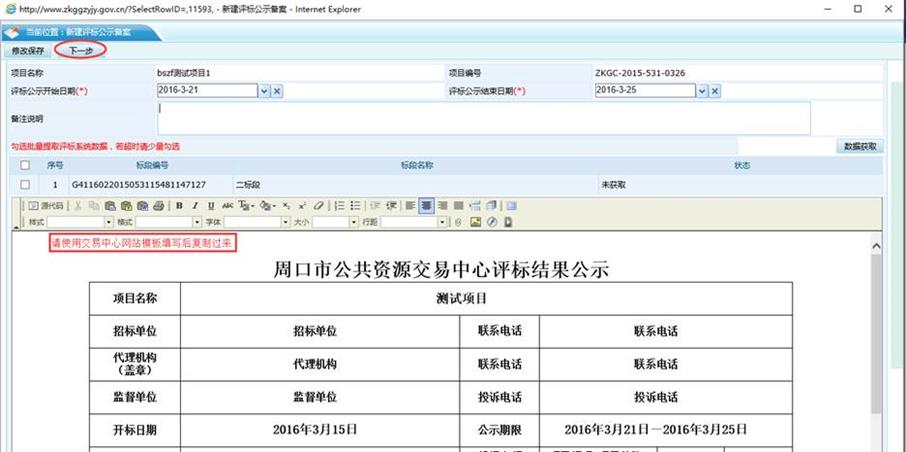The height and width of the screenshot is (452, 906).
Task: Click the print icon in editor toolbar
Action: [x=159, y=206]
